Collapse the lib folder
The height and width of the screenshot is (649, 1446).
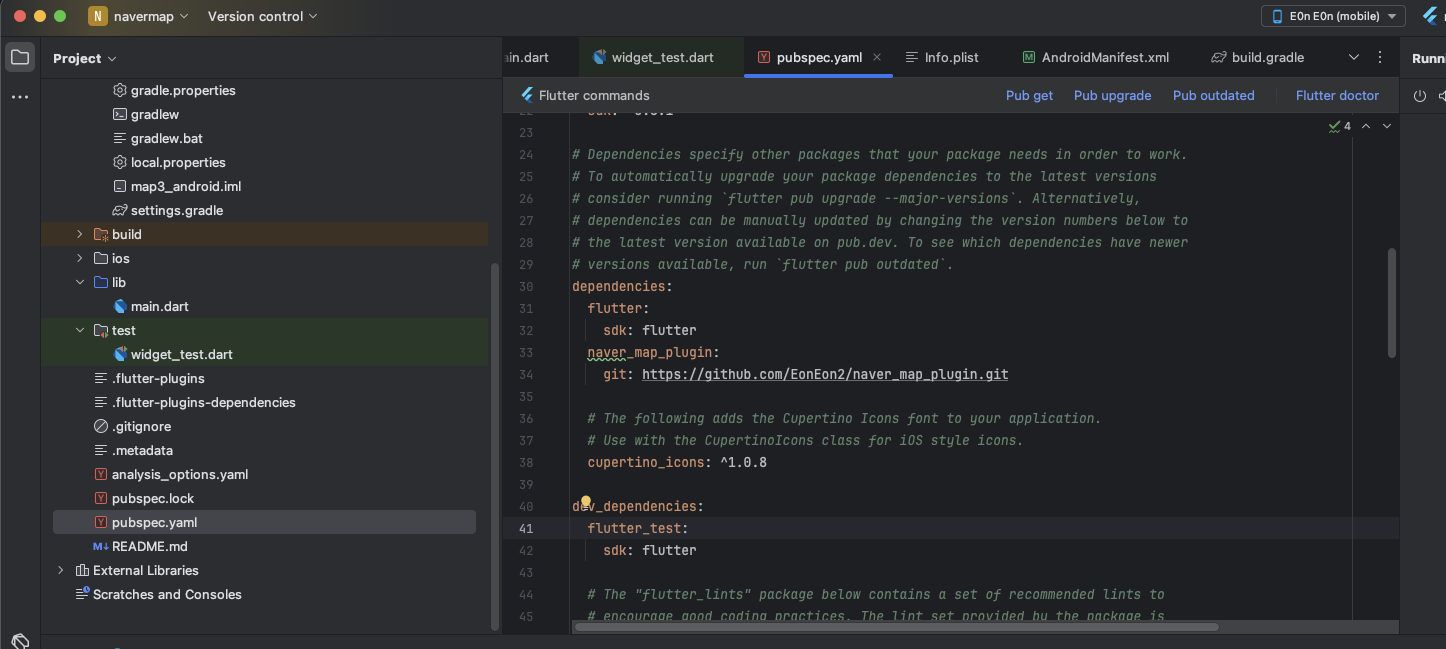(x=80, y=282)
